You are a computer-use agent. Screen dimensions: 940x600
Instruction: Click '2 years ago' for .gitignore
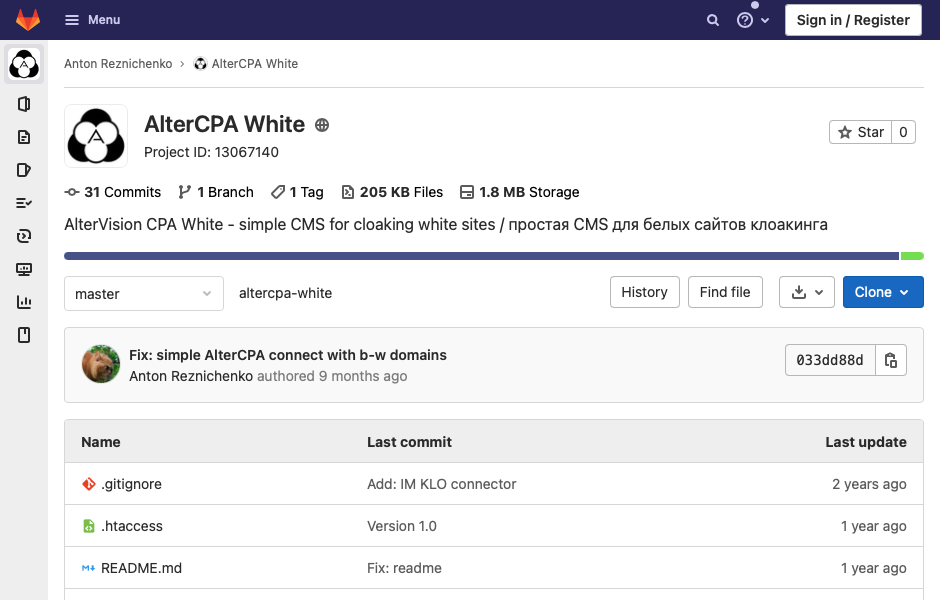click(x=869, y=484)
